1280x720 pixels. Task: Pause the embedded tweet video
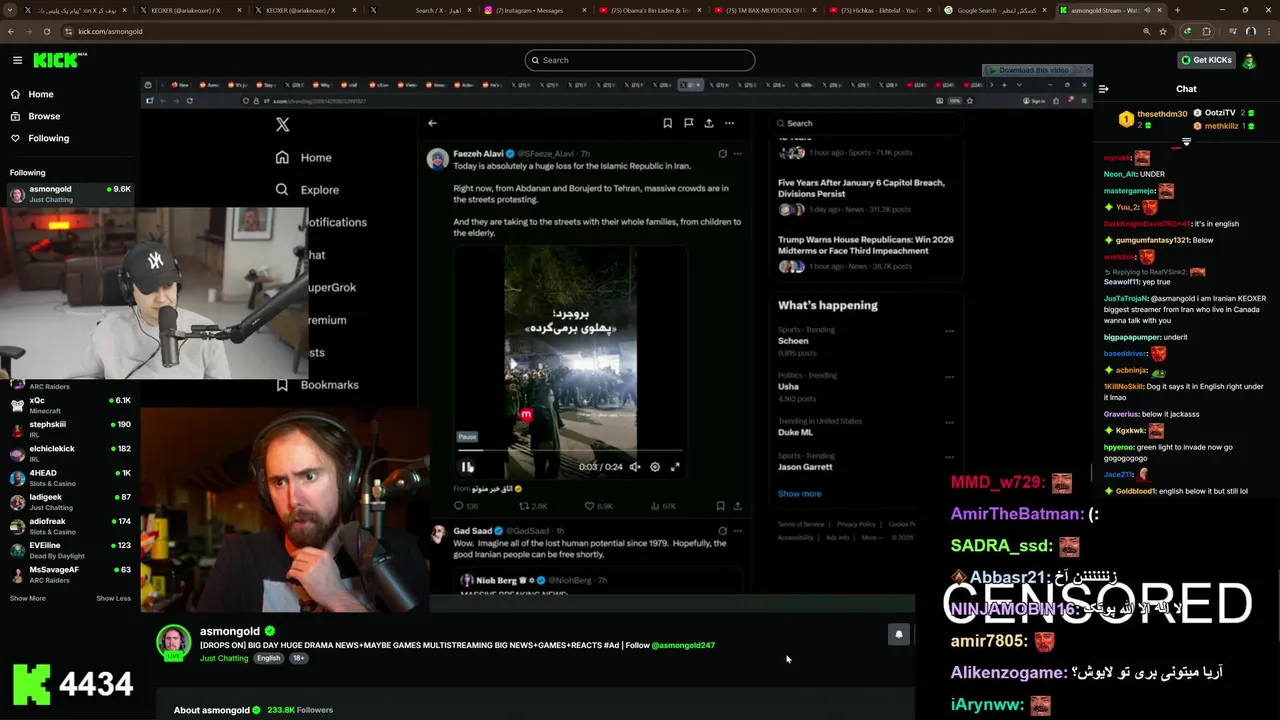[467, 467]
